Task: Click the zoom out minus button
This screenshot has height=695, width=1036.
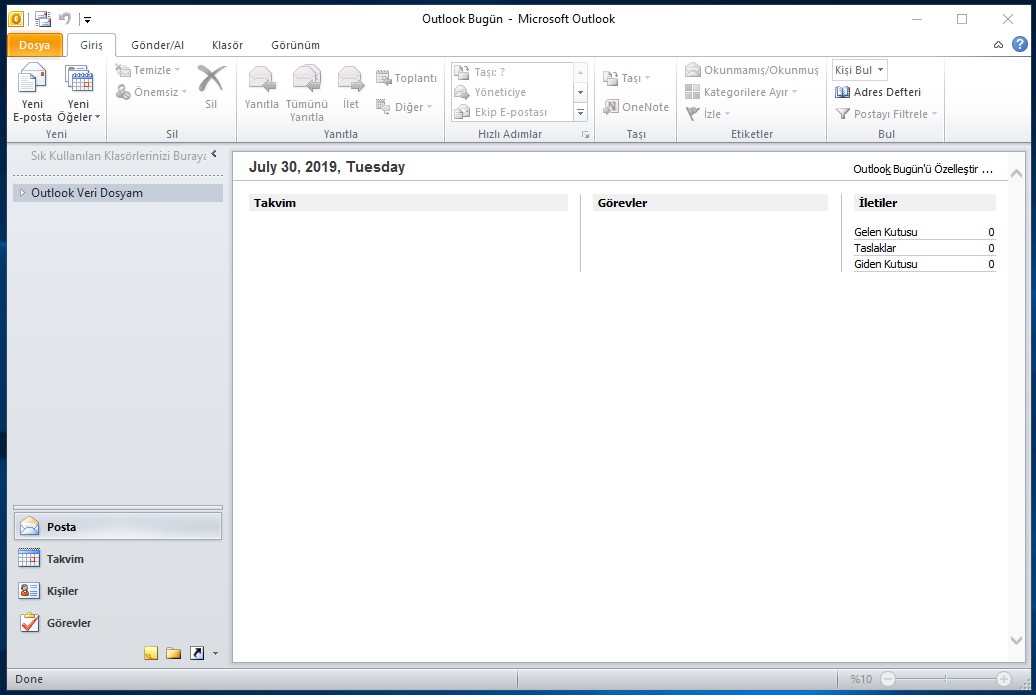Action: pyautogui.click(x=888, y=679)
